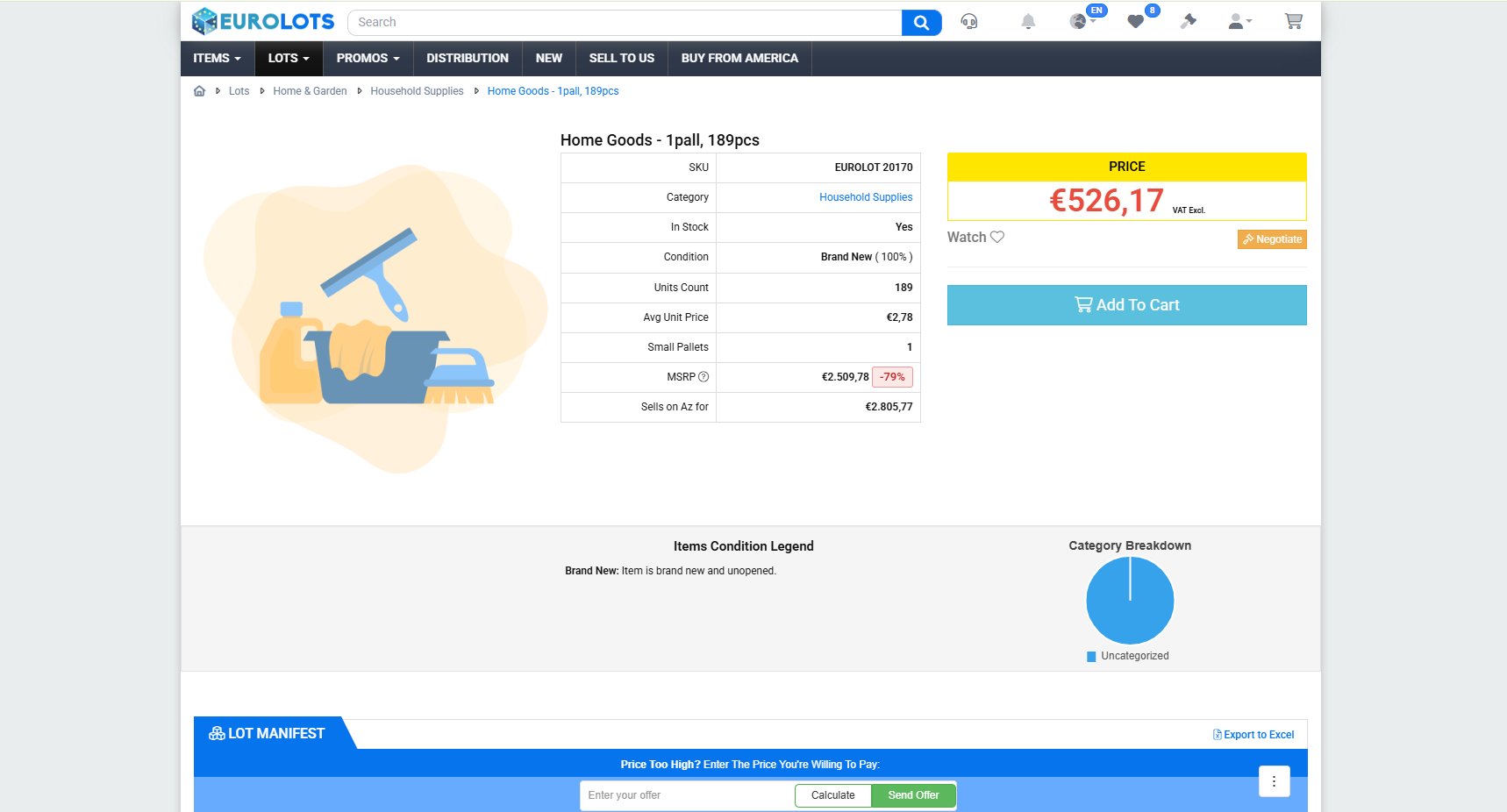Open the wishlist heart icon

1136,21
